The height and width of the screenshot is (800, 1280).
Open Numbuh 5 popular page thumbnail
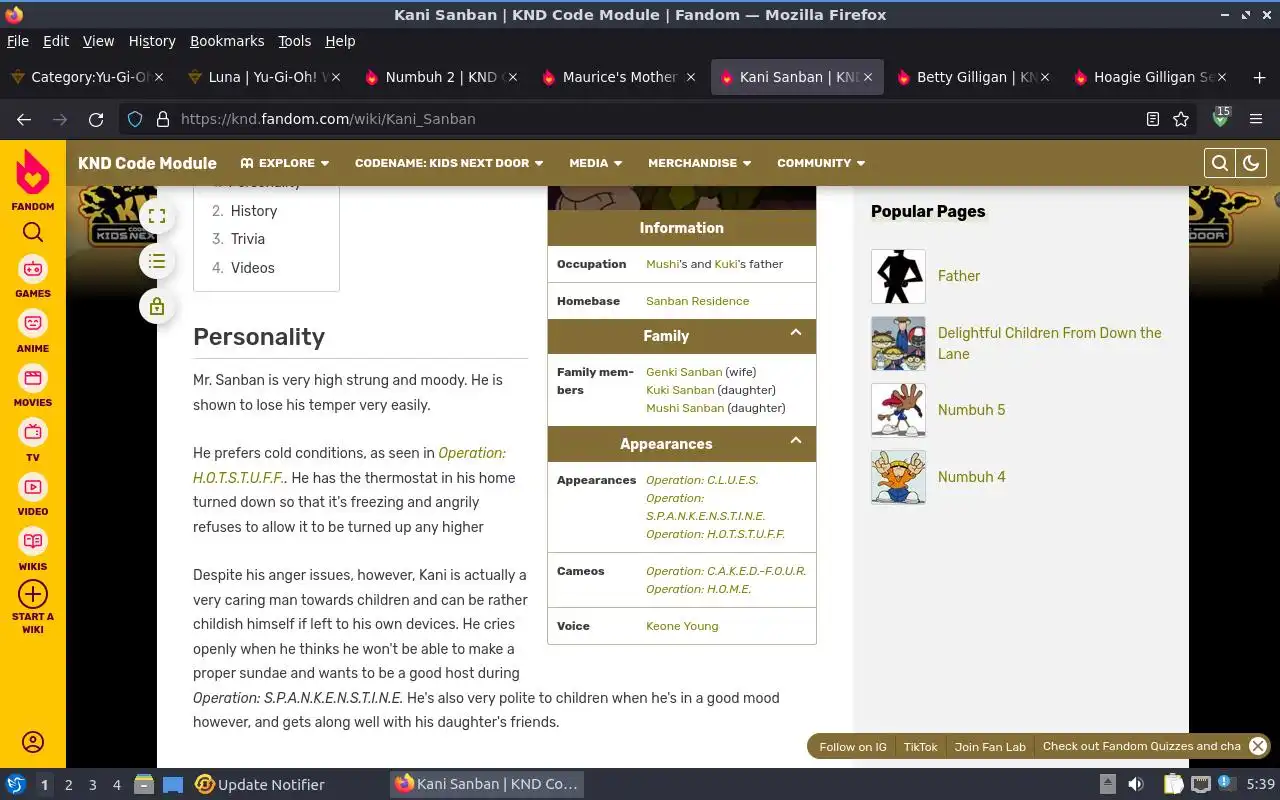[x=898, y=410]
